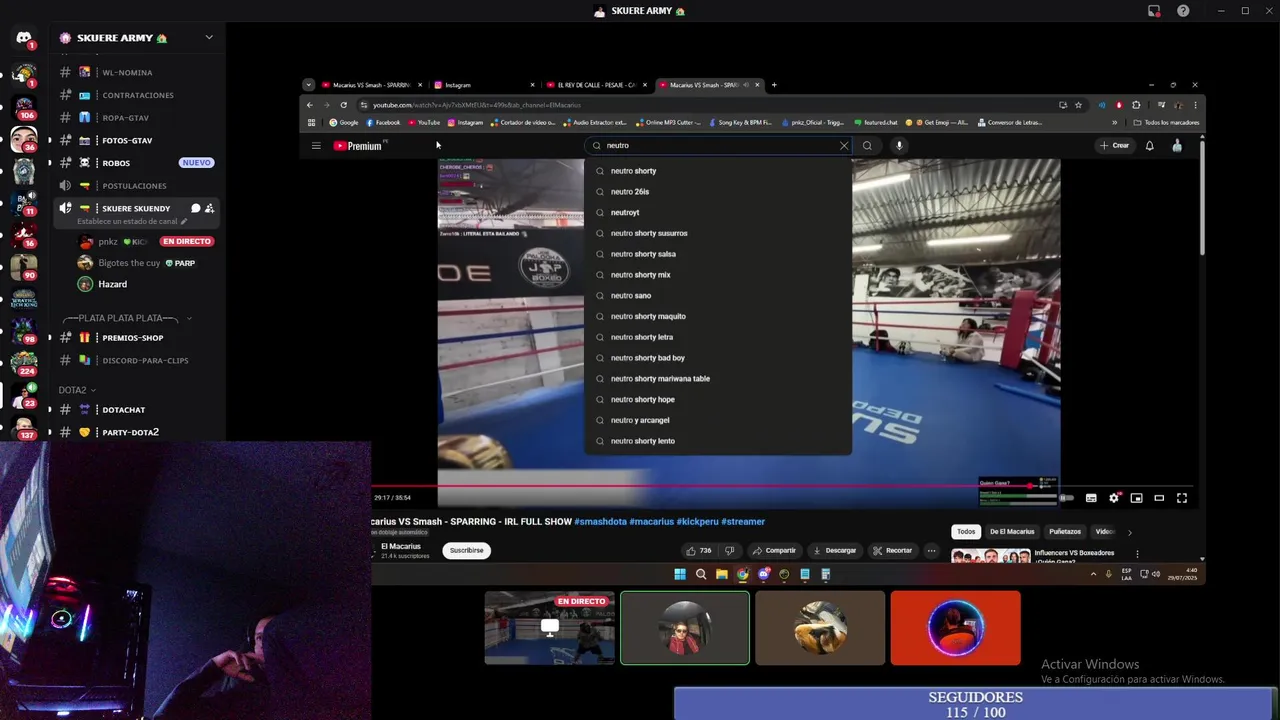Open the Discord help question mark icon
Image resolution: width=1280 pixels, height=720 pixels.
click(1184, 11)
